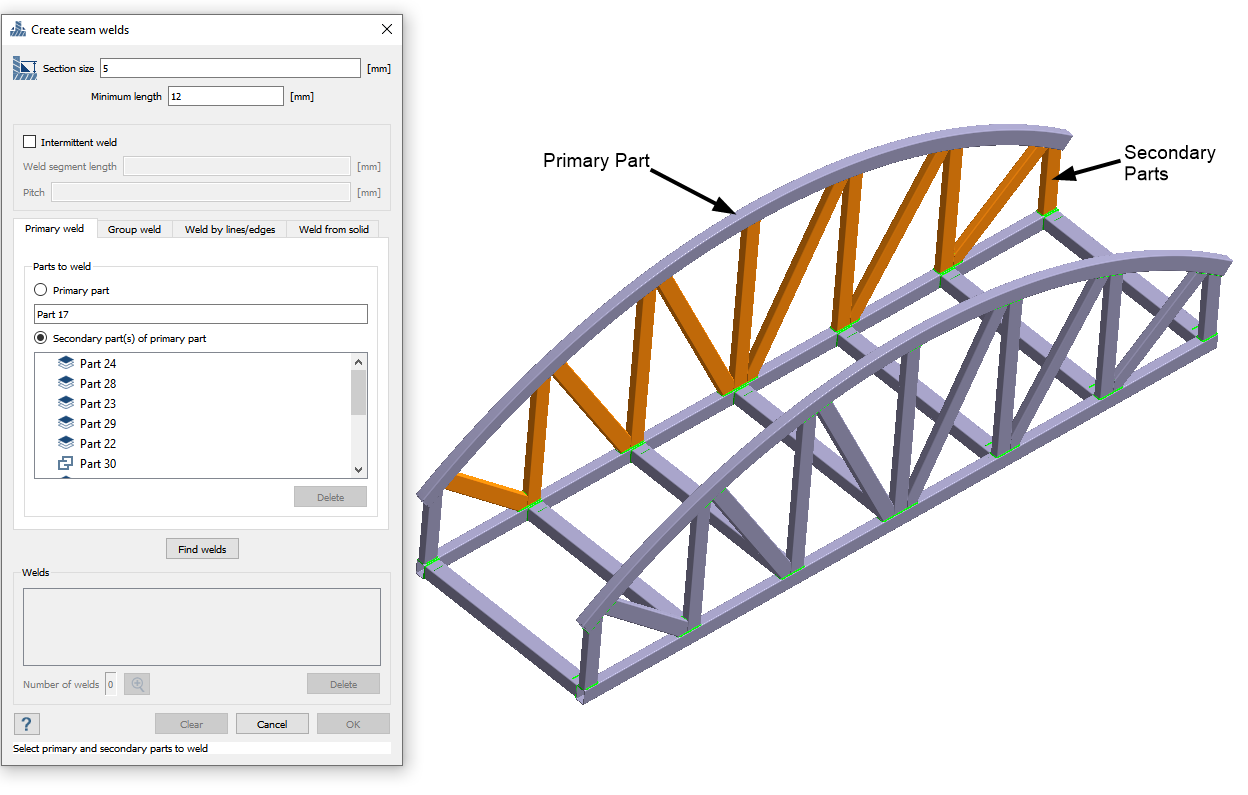The width and height of the screenshot is (1248, 795).
Task: Click the help question mark icon
Action: tap(26, 724)
